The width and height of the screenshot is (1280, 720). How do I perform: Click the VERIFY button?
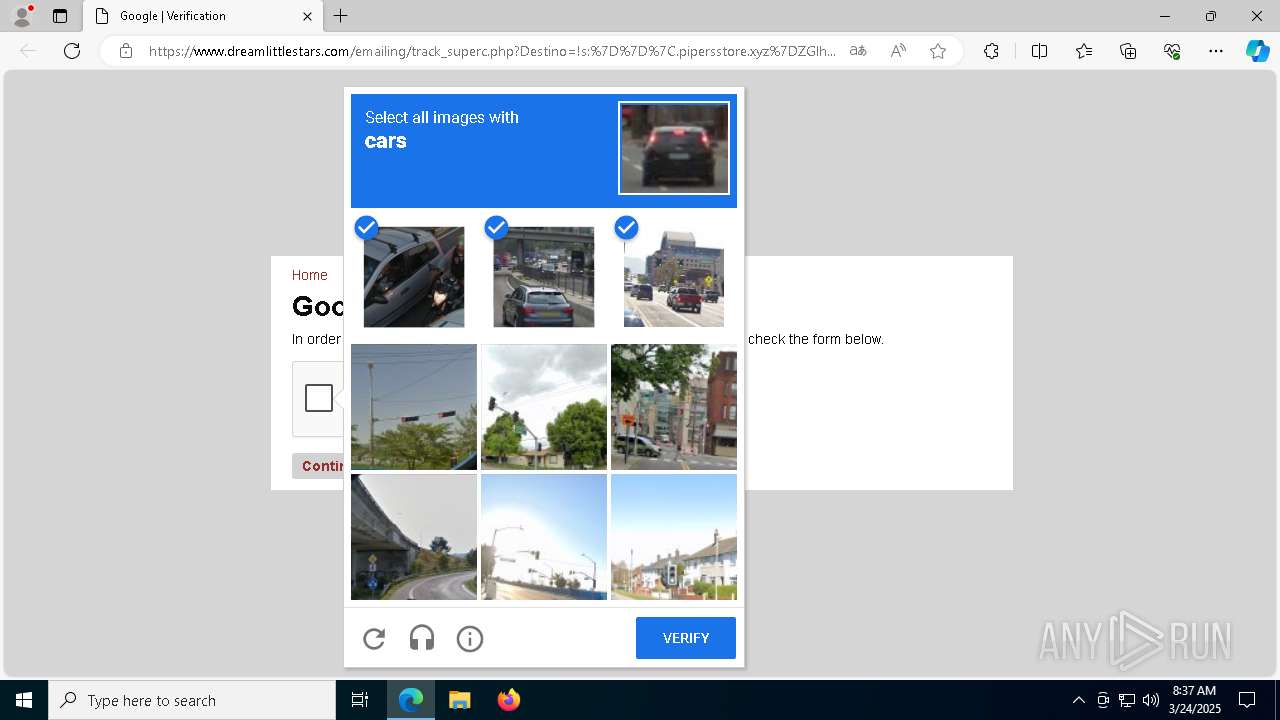click(686, 638)
